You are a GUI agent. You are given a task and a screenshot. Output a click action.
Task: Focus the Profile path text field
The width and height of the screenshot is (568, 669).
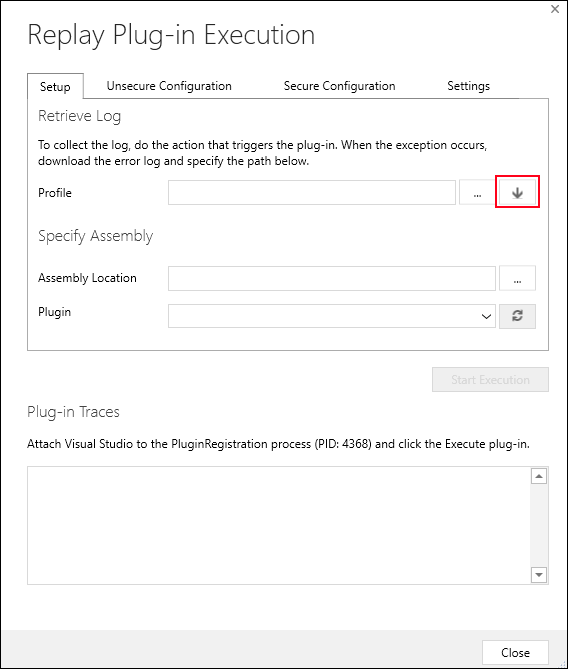[312, 193]
